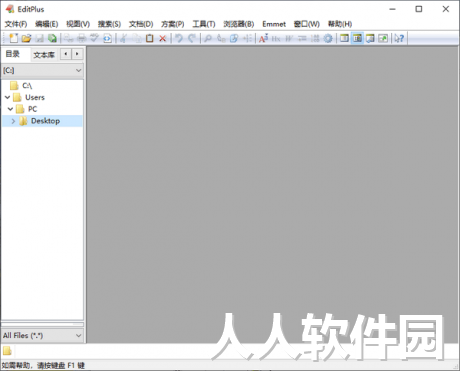Open the 视图(V) menu
The height and width of the screenshot is (371, 460).
click(x=78, y=24)
